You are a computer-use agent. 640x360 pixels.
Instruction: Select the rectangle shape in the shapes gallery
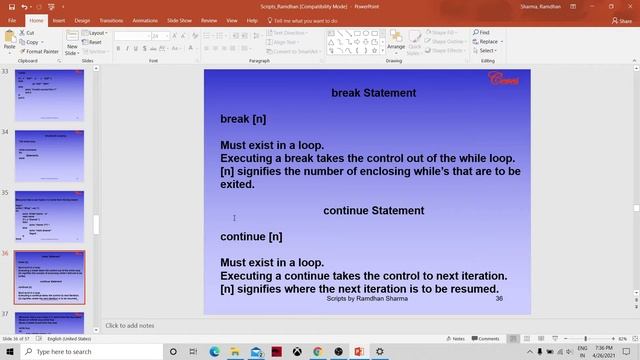pyautogui.click(x=357, y=33)
